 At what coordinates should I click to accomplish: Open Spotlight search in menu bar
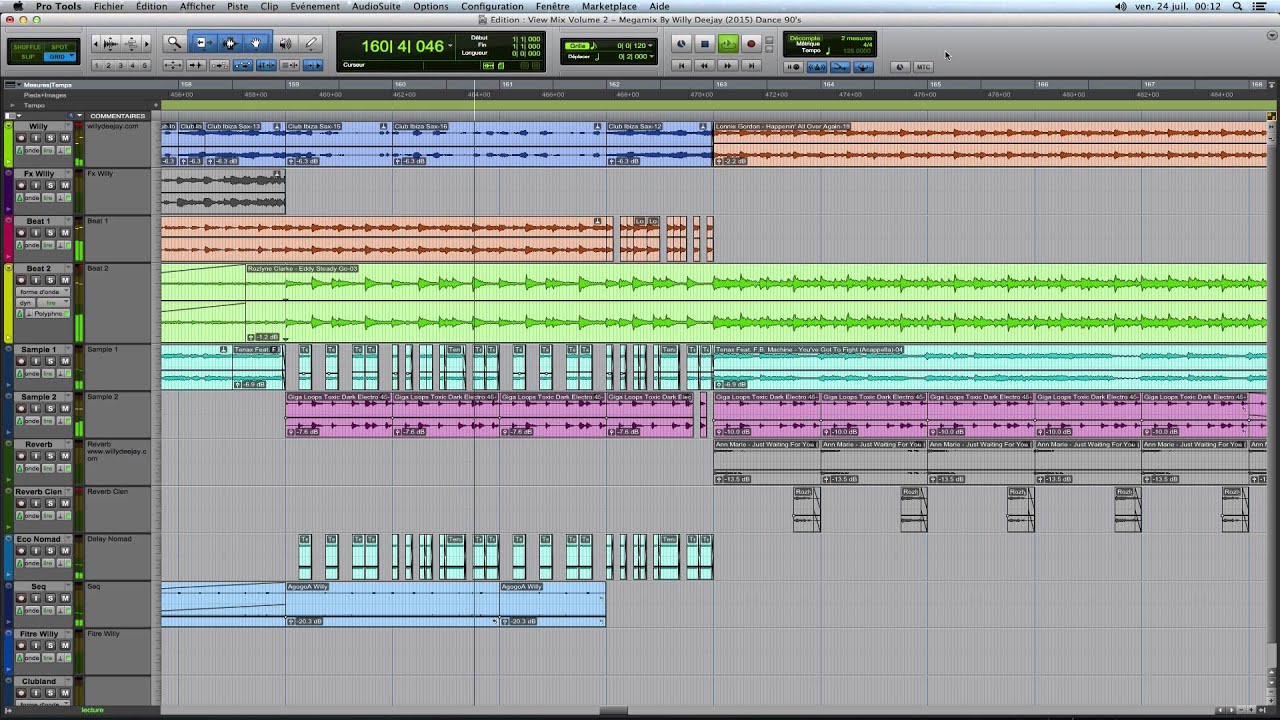pyautogui.click(x=1238, y=6)
